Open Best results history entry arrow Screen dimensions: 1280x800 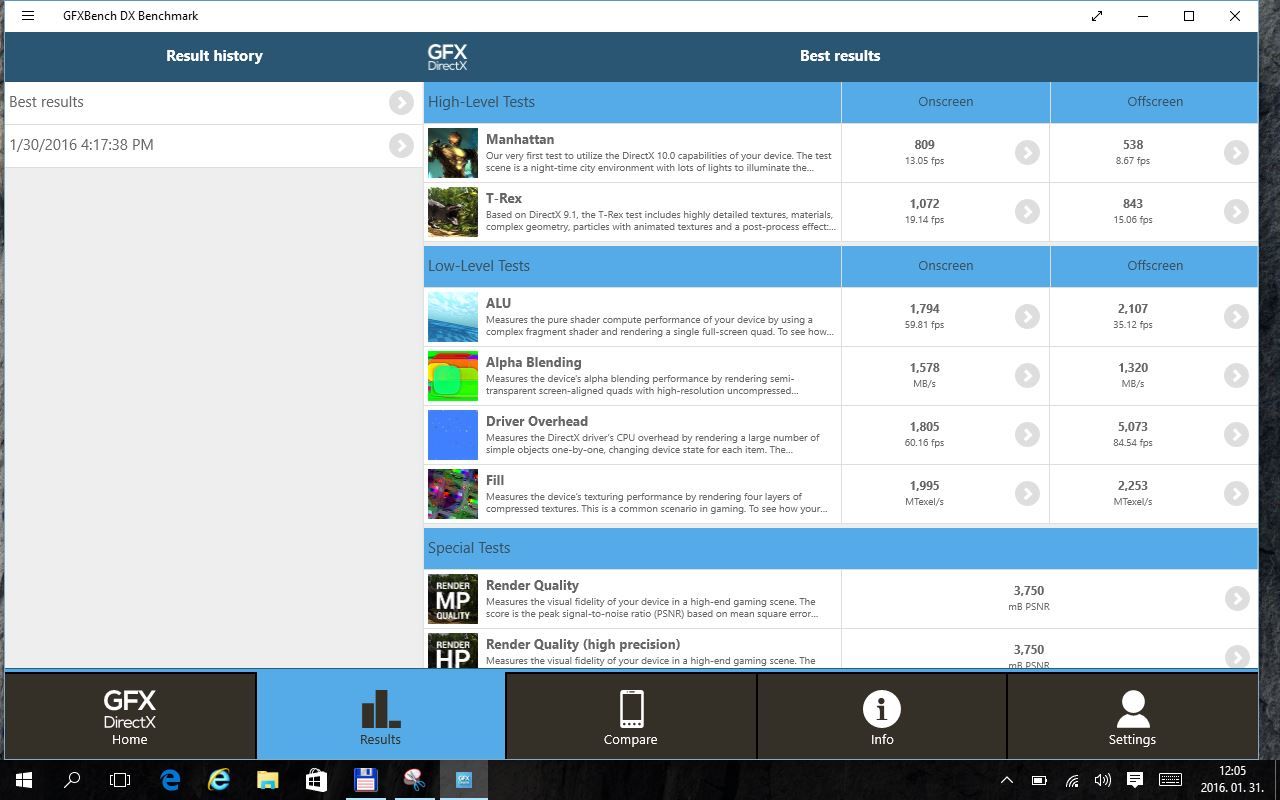pyautogui.click(x=401, y=102)
